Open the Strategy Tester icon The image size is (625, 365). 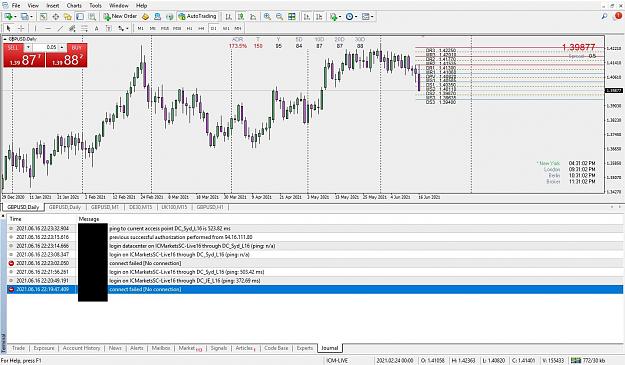92,17
